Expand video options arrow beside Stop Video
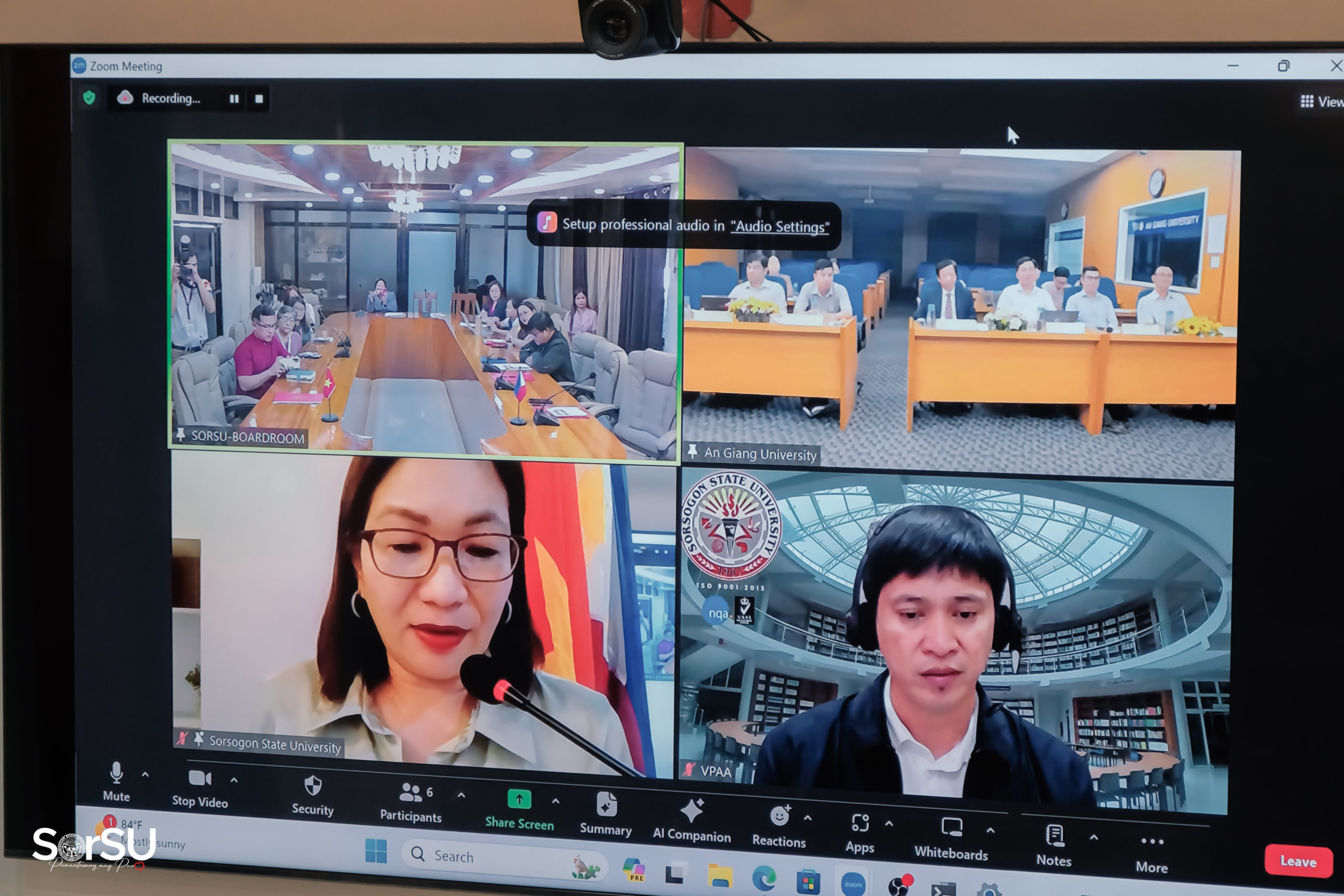 click(234, 780)
